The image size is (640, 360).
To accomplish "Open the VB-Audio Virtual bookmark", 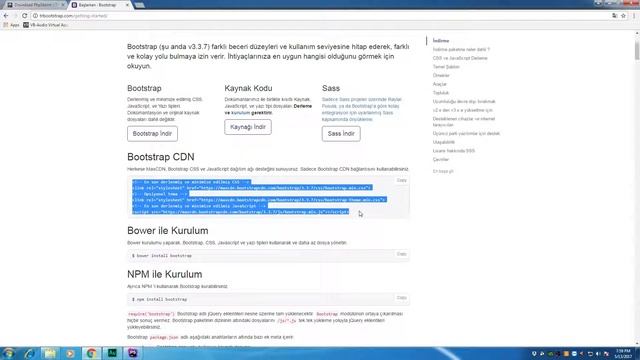I will (46, 25).
